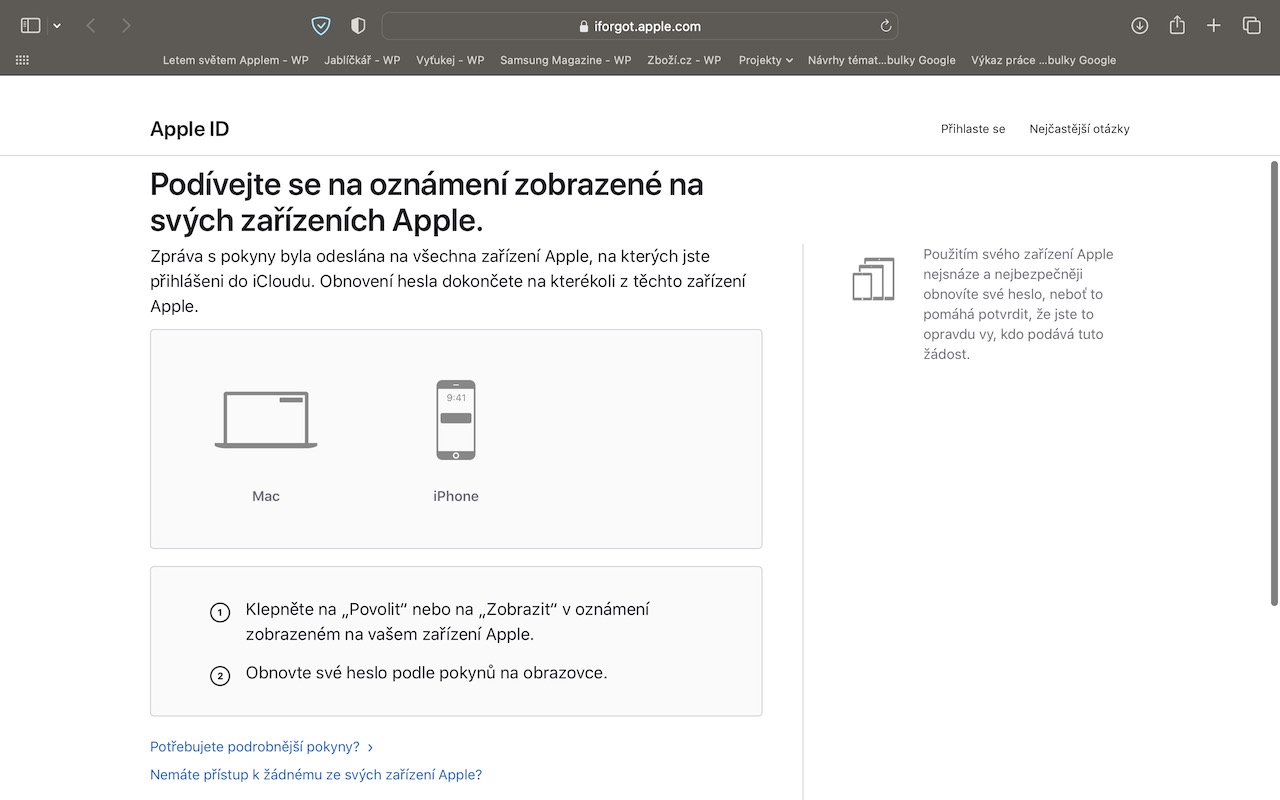This screenshot has width=1280, height=800.
Task: Reload the page with the refresh icon
Action: click(885, 26)
